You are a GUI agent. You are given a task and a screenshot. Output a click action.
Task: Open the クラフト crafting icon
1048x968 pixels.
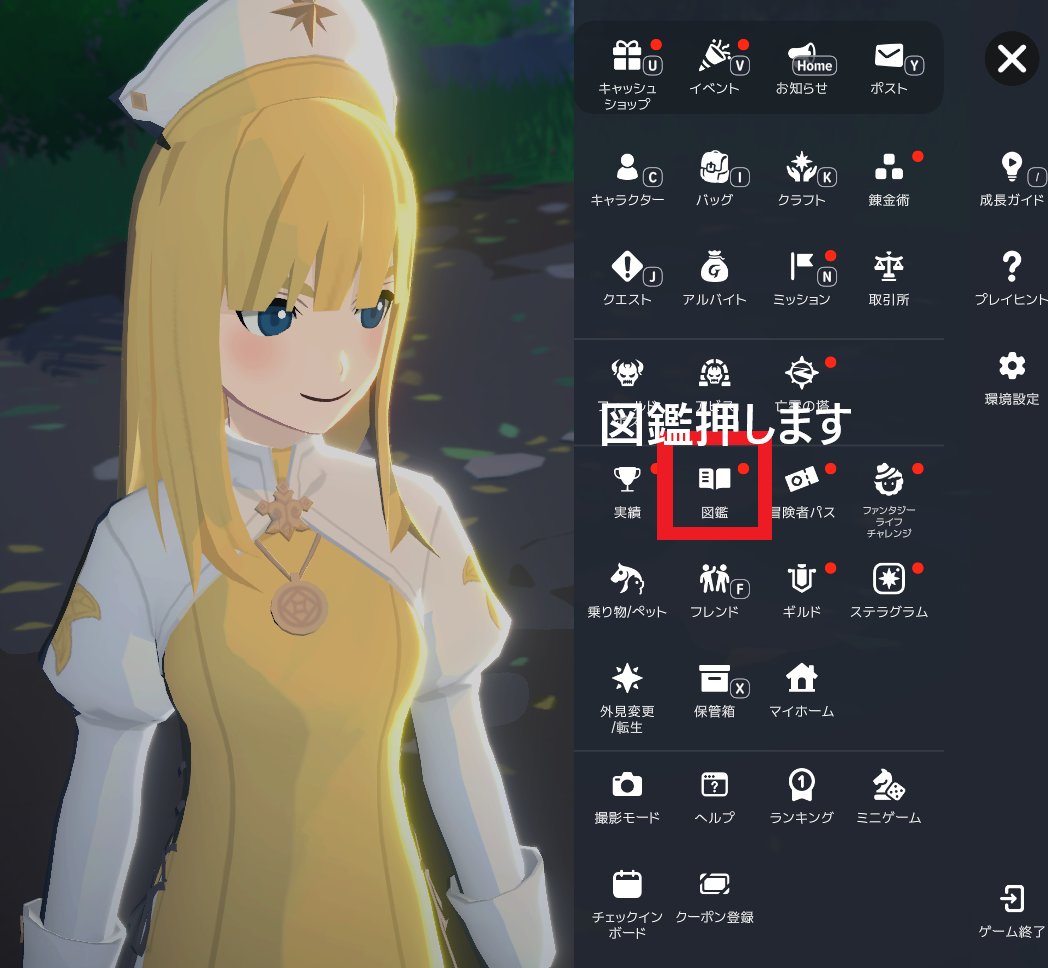[801, 167]
